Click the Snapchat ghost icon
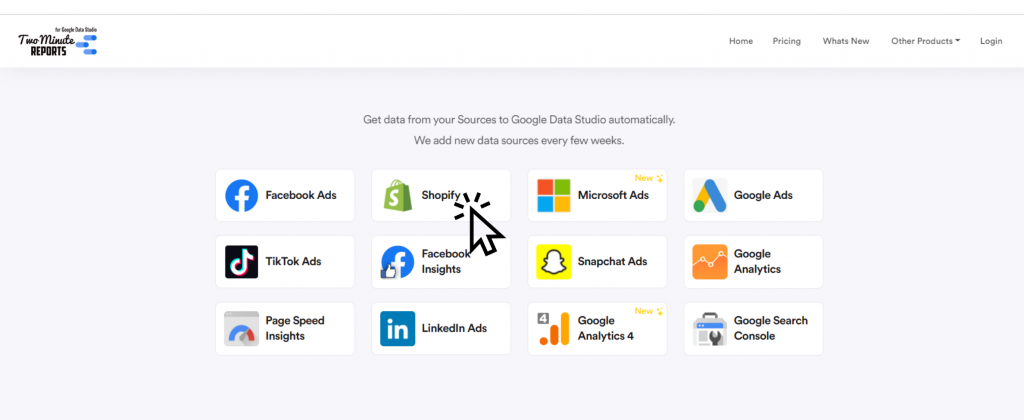The height and width of the screenshot is (420, 1024). (554, 262)
